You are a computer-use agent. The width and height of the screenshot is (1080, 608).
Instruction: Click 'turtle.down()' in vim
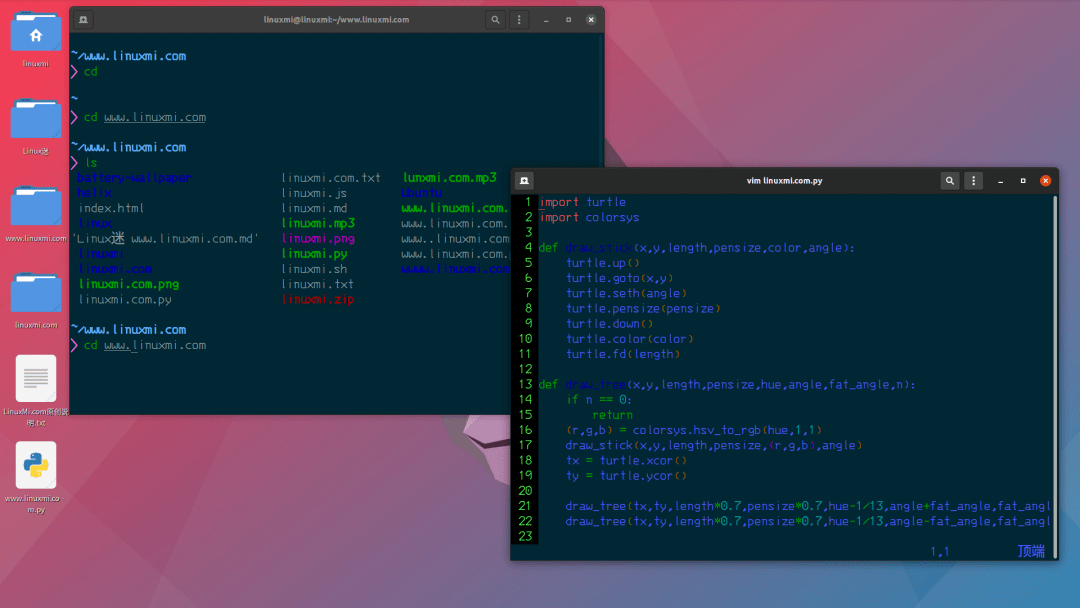coord(610,324)
